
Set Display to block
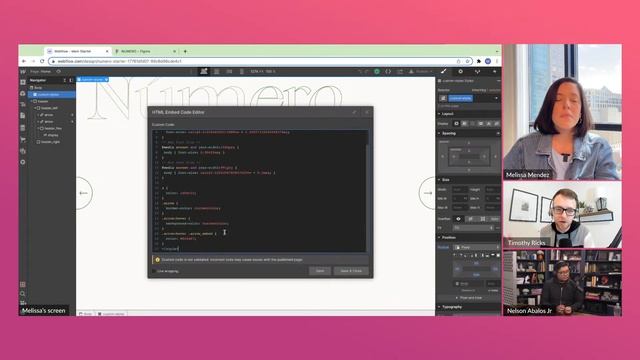click(x=456, y=124)
